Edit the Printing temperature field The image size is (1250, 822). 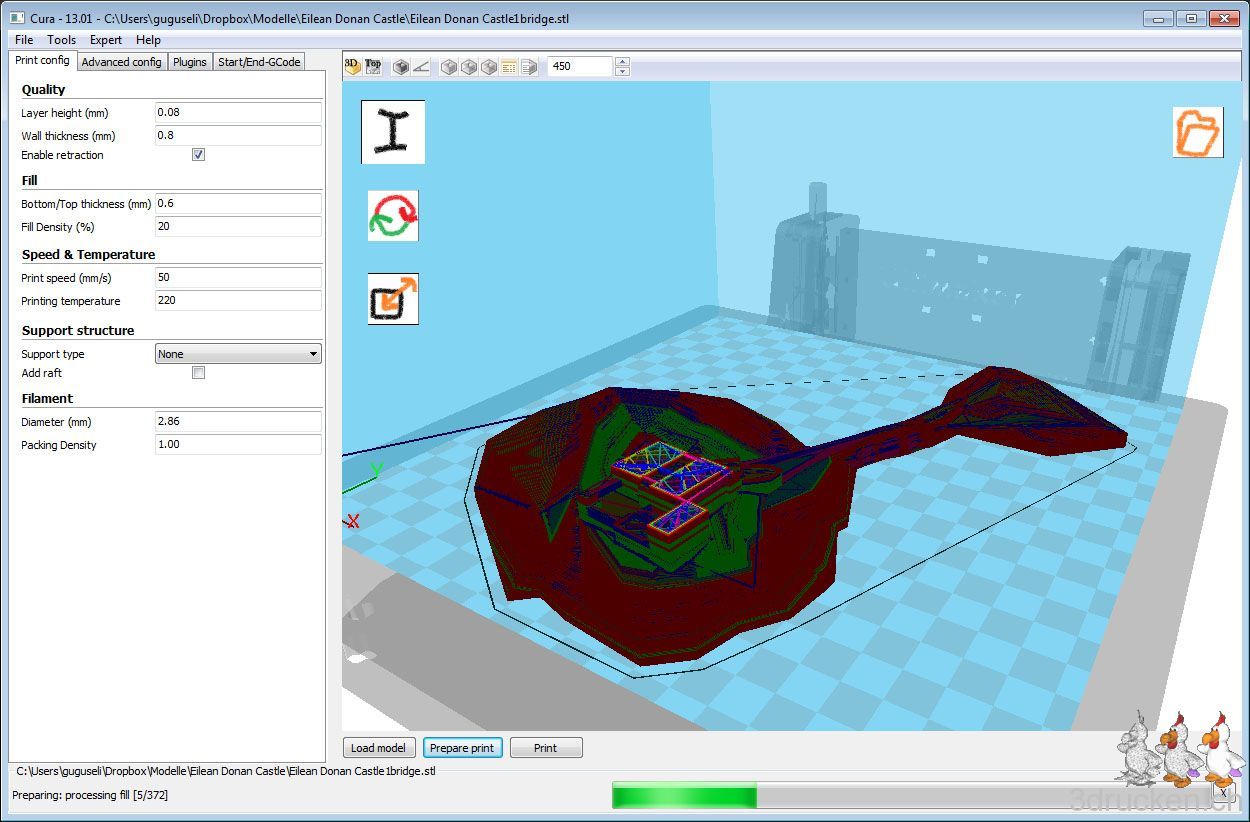point(238,301)
